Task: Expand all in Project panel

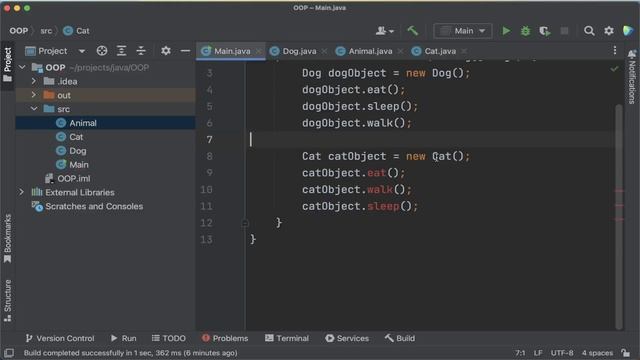Action: tap(121, 51)
